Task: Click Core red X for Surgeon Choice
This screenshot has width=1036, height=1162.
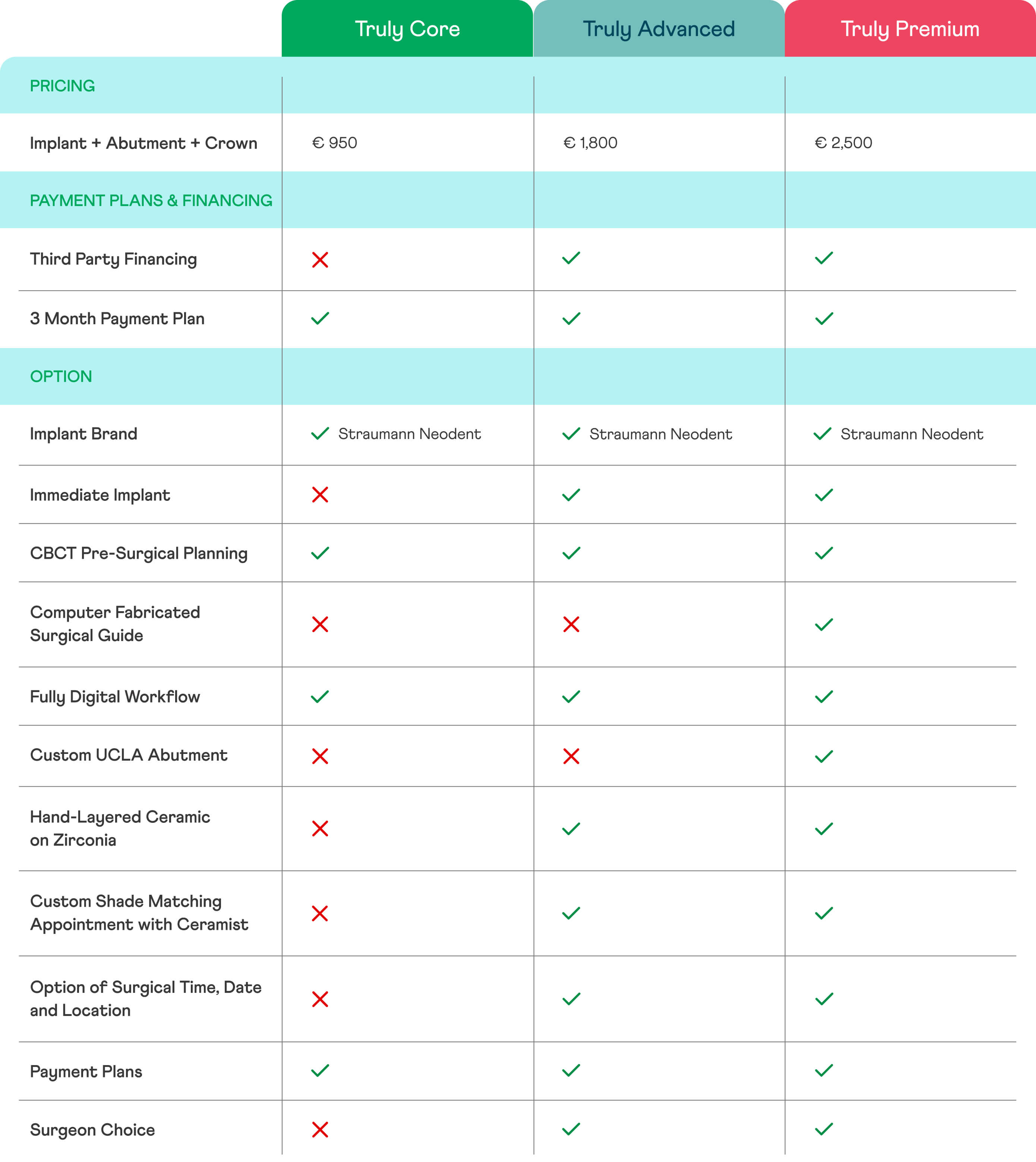Action: 320,1130
